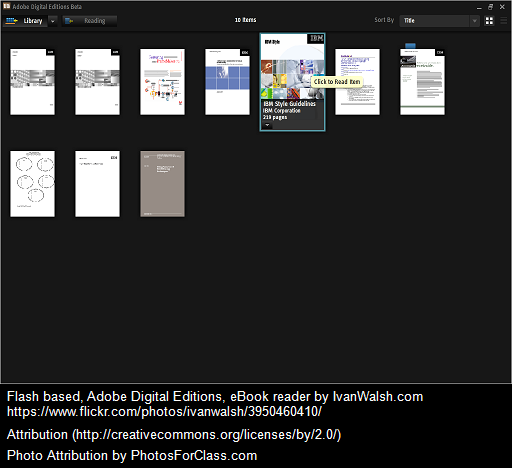The image size is (512, 468).
Task: Open the Library dropdown arrow
Action: click(x=52, y=21)
